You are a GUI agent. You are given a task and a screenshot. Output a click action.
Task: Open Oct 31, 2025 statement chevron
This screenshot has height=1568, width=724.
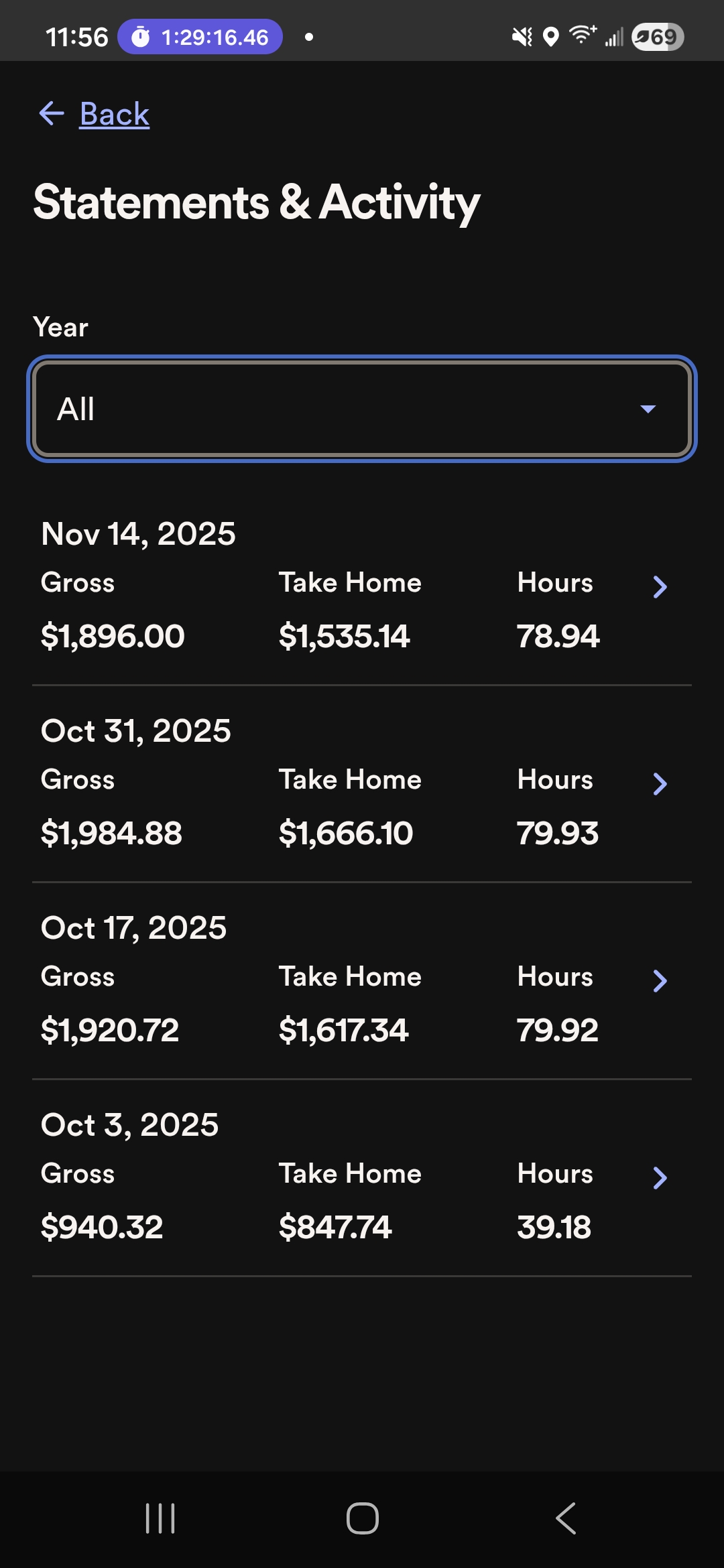660,784
